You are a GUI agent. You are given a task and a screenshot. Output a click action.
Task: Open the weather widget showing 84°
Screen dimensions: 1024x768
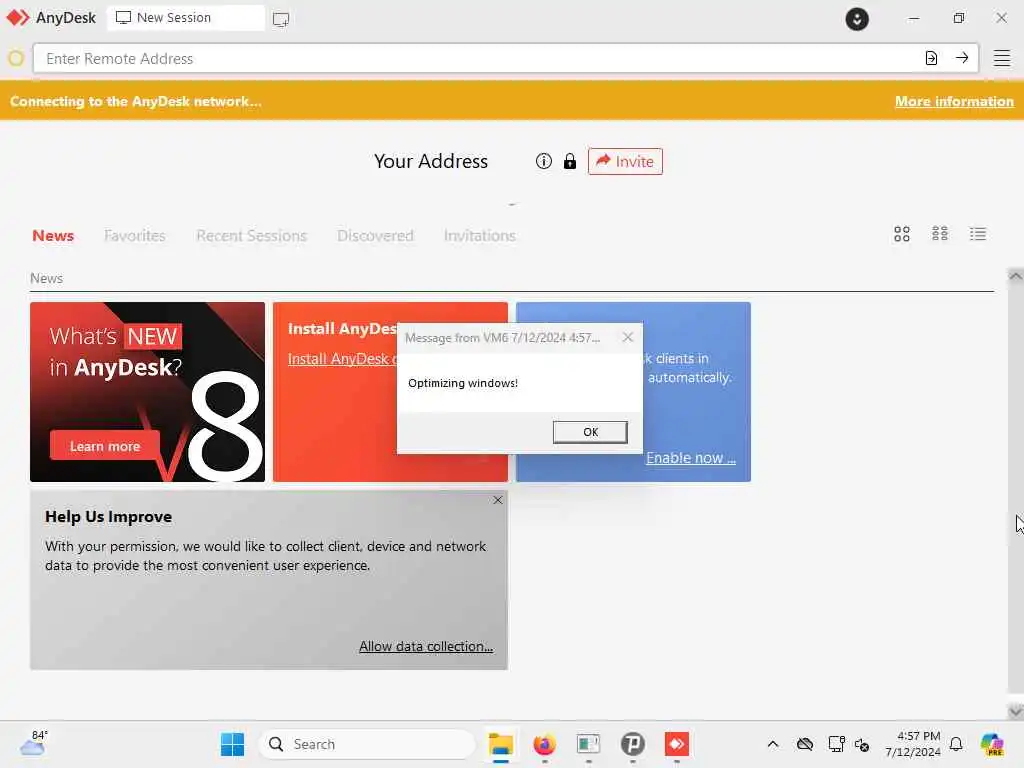[33, 743]
